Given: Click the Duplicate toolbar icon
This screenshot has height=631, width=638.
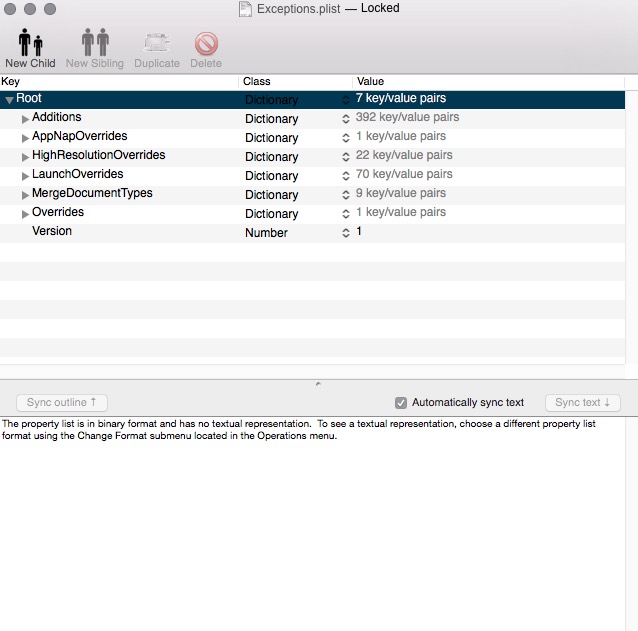Looking at the screenshot, I should (157, 43).
